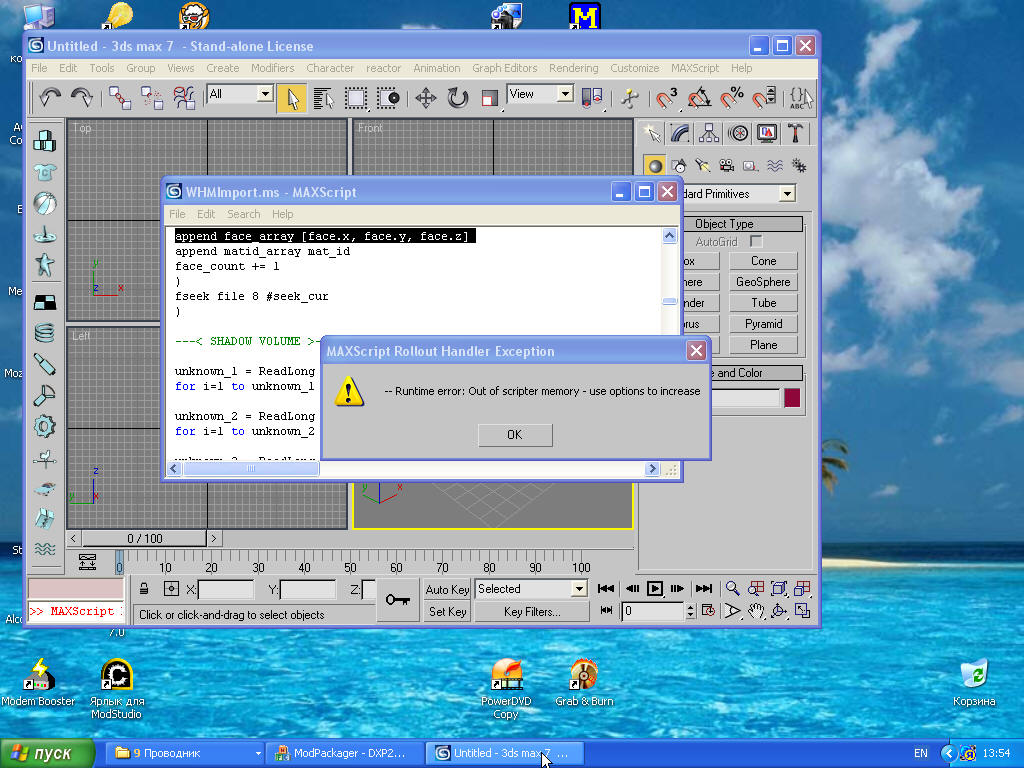Screen dimensions: 1024x768
Task: Collapse the Object Type rollout
Action: tap(724, 224)
